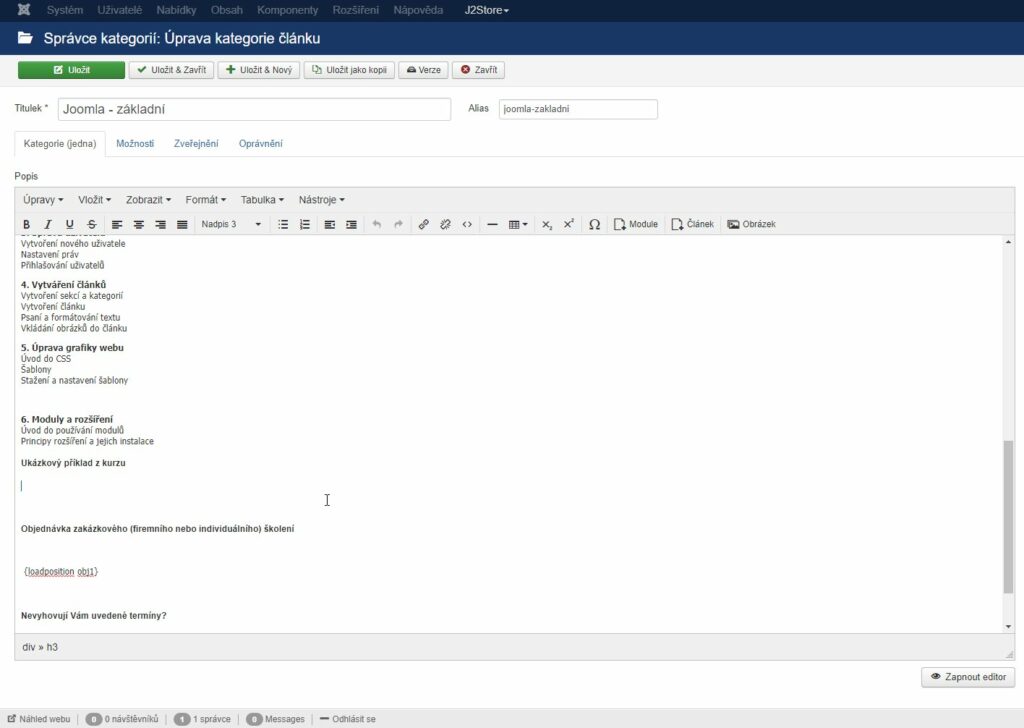The width and height of the screenshot is (1024, 728).
Task: Click Odhlásit se link
Action: pyautogui.click(x=347, y=719)
